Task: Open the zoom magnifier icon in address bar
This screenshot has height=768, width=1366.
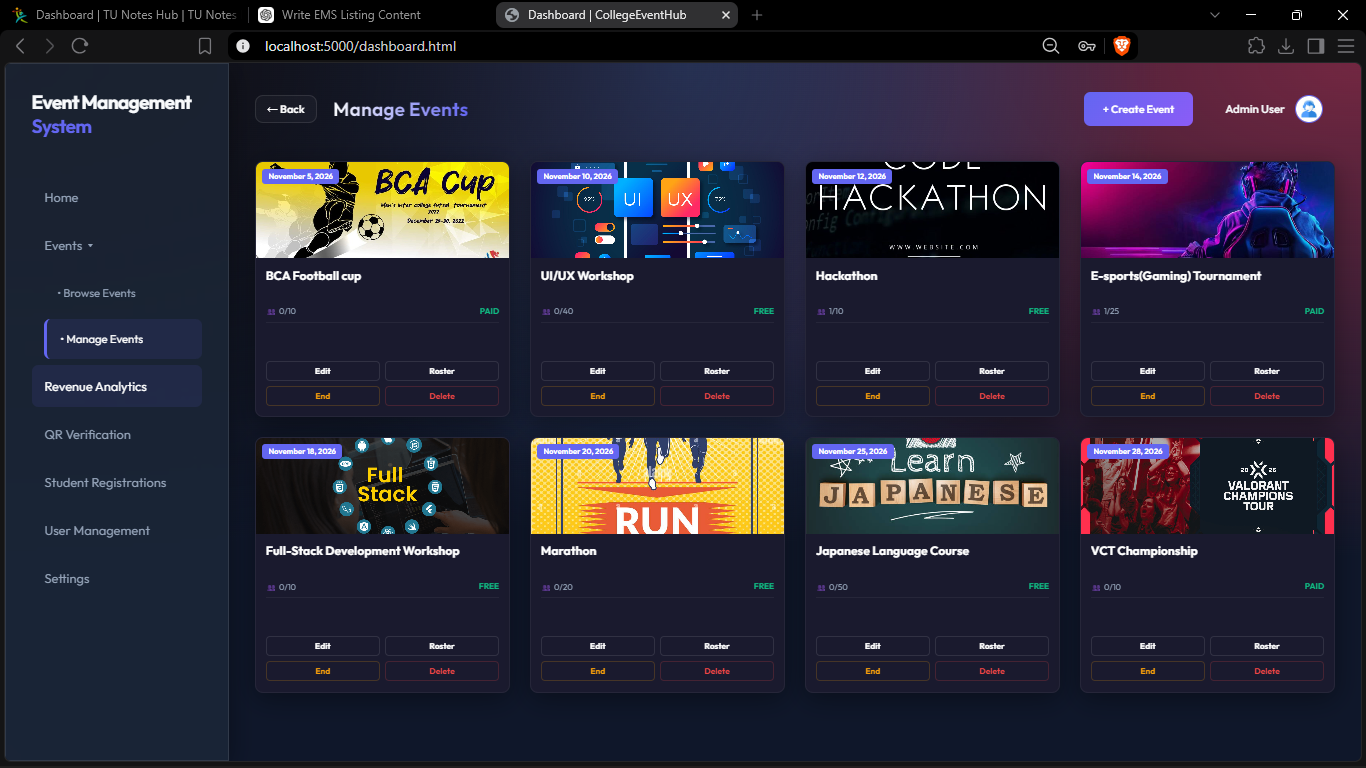Action: 1051,46
